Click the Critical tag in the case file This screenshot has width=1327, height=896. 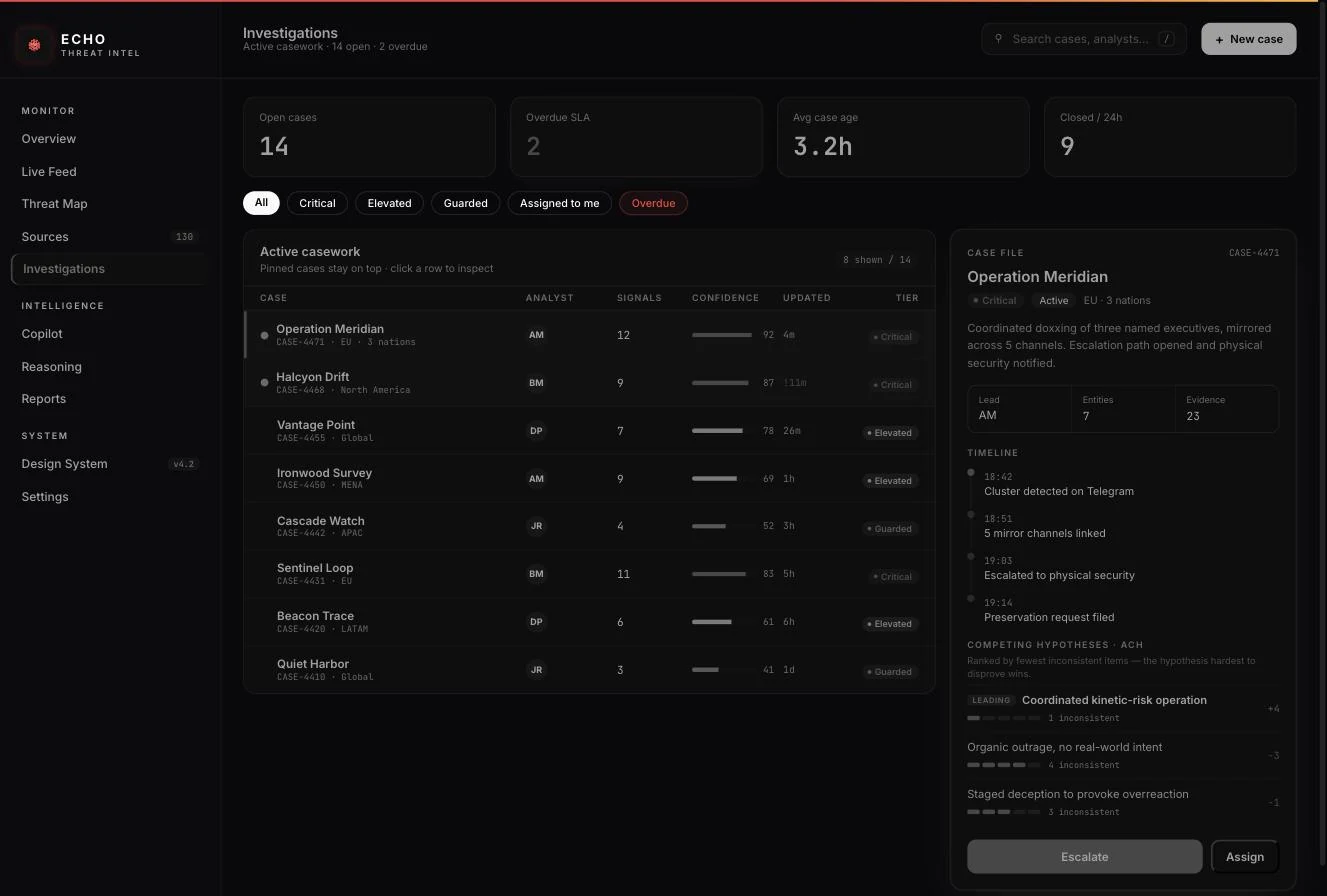tap(994, 301)
